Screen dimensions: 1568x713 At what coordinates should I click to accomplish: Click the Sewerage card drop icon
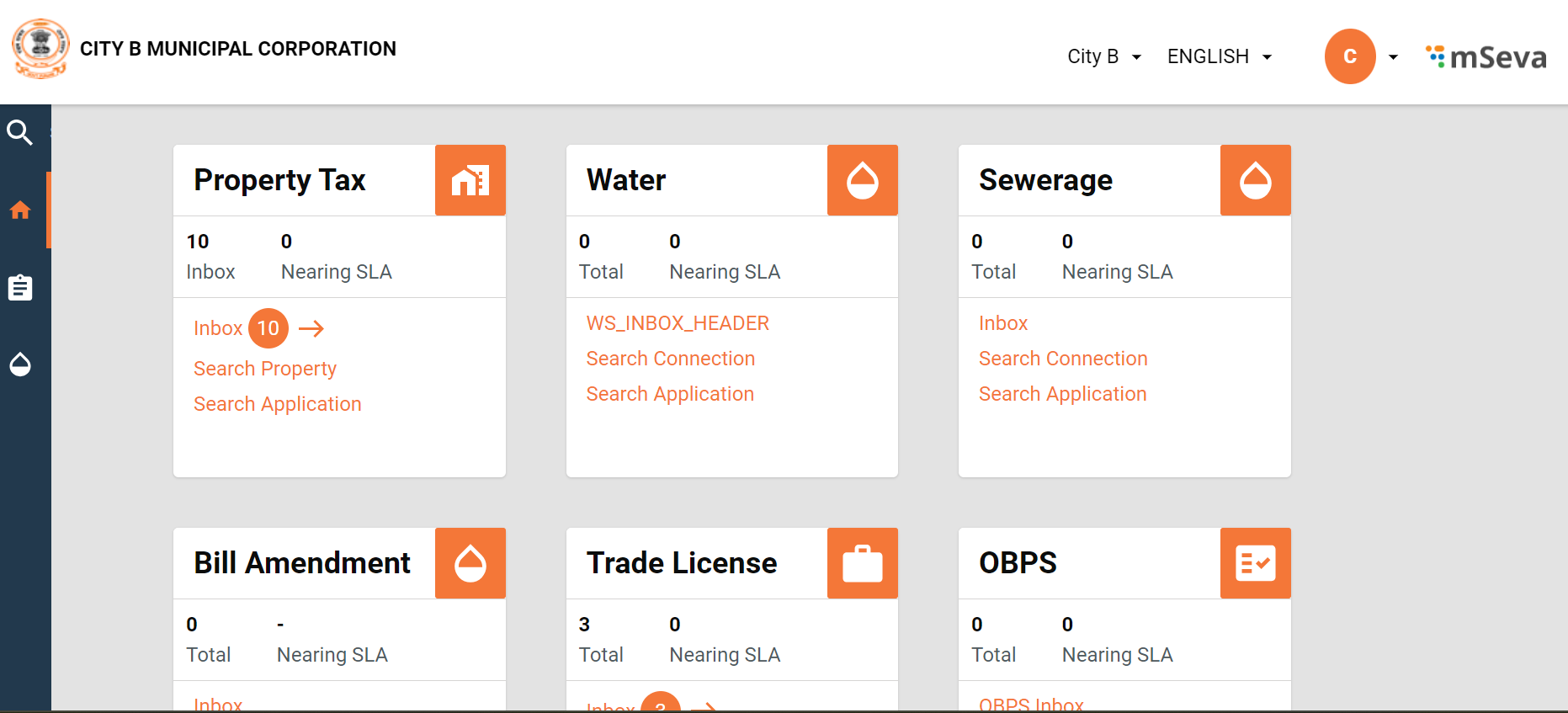tap(1255, 180)
